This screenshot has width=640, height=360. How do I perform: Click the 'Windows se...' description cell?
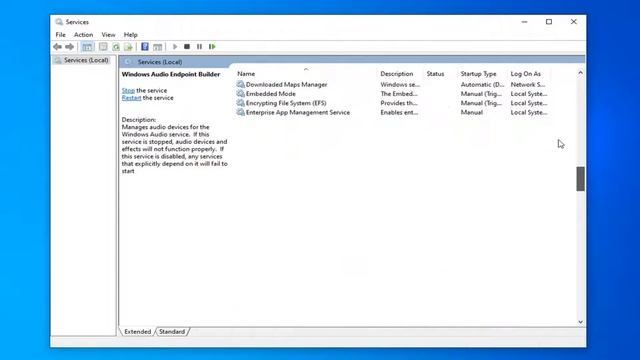400,84
